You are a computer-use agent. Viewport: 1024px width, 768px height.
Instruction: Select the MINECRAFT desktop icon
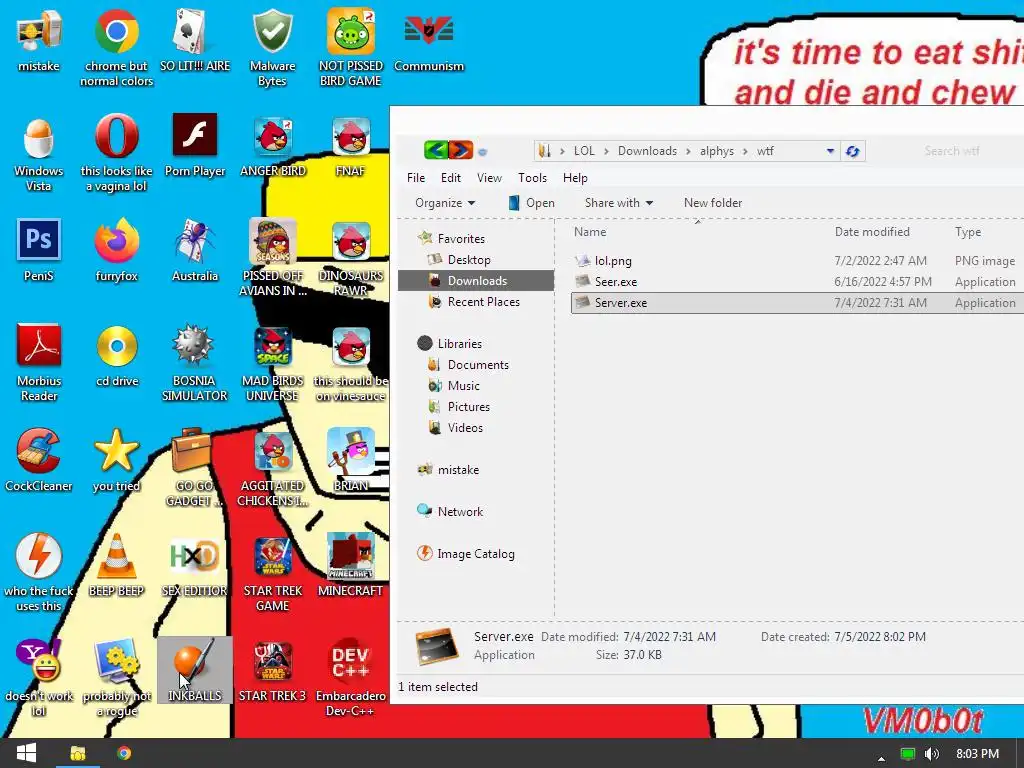351,565
